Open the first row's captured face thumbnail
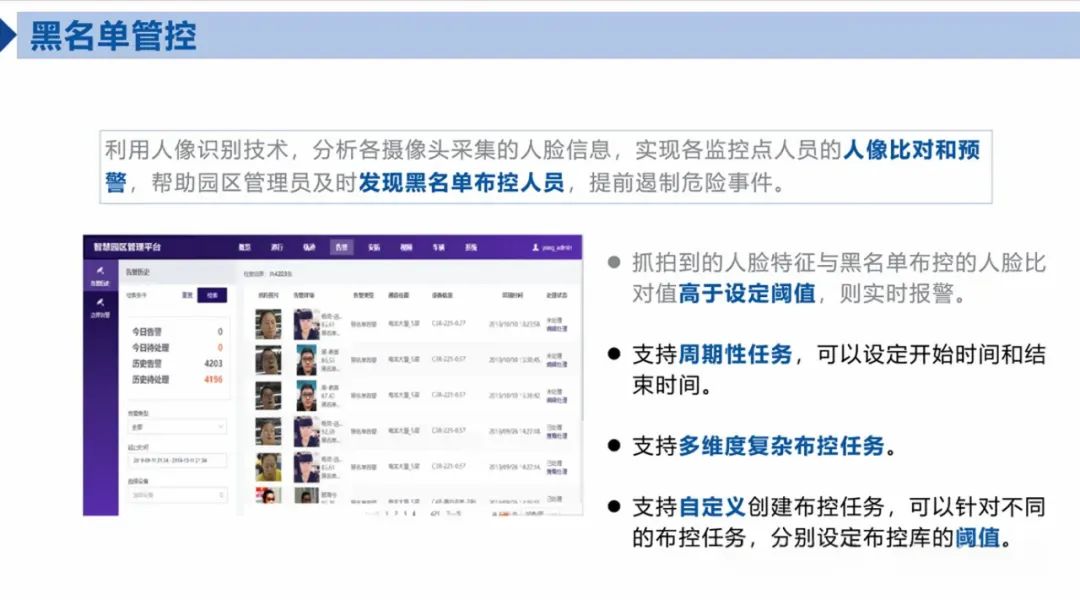Viewport: 1080px width, 600px height. tap(269, 324)
